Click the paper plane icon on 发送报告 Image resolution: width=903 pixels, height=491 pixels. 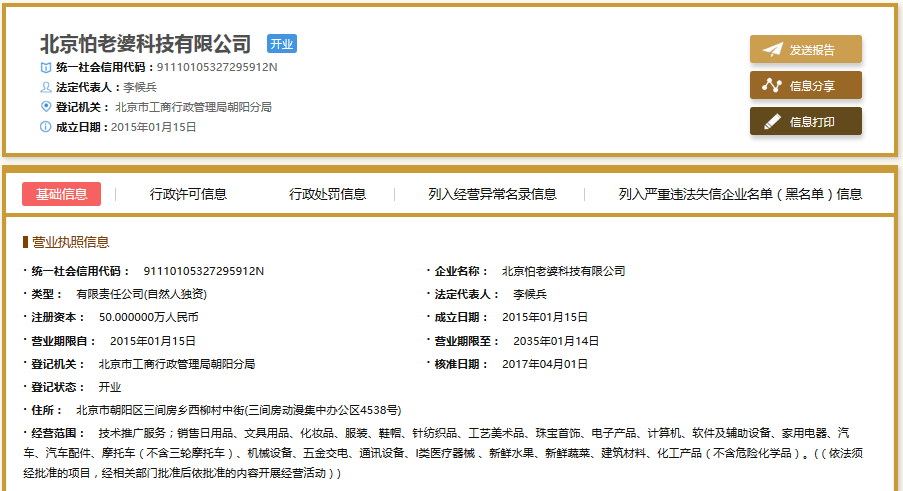coord(772,50)
